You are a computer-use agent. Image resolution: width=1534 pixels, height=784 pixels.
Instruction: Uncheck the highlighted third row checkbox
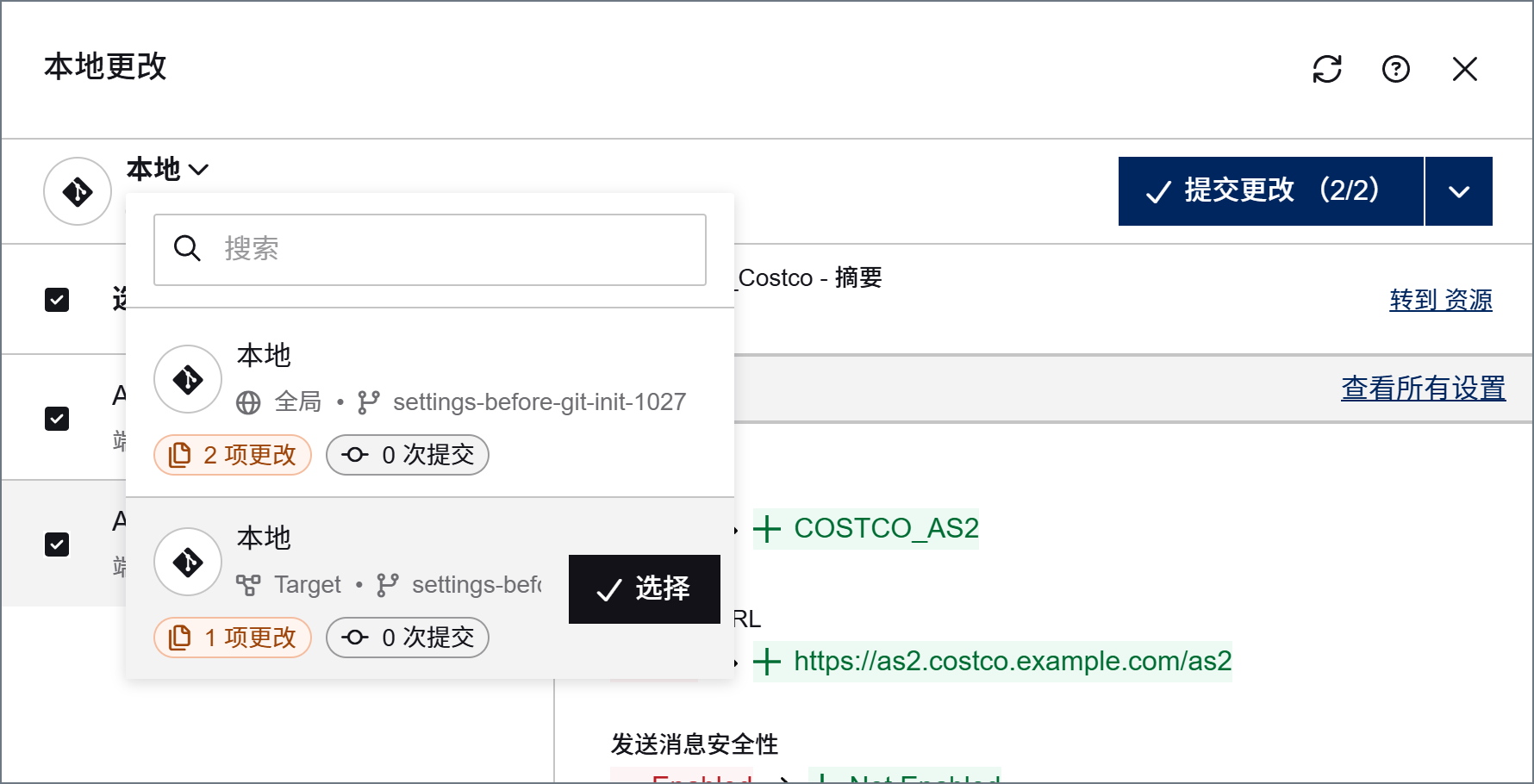(x=57, y=544)
